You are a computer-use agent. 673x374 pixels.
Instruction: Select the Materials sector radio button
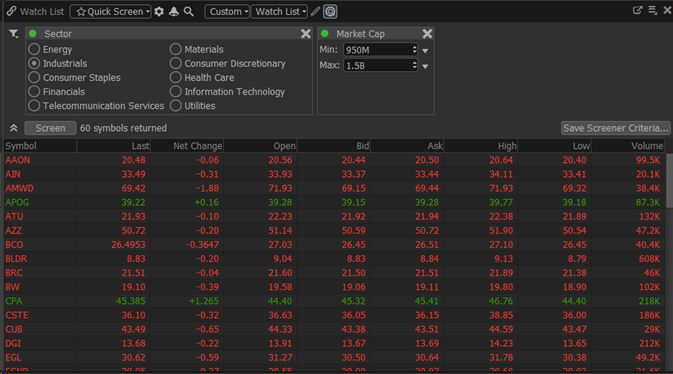click(x=176, y=49)
